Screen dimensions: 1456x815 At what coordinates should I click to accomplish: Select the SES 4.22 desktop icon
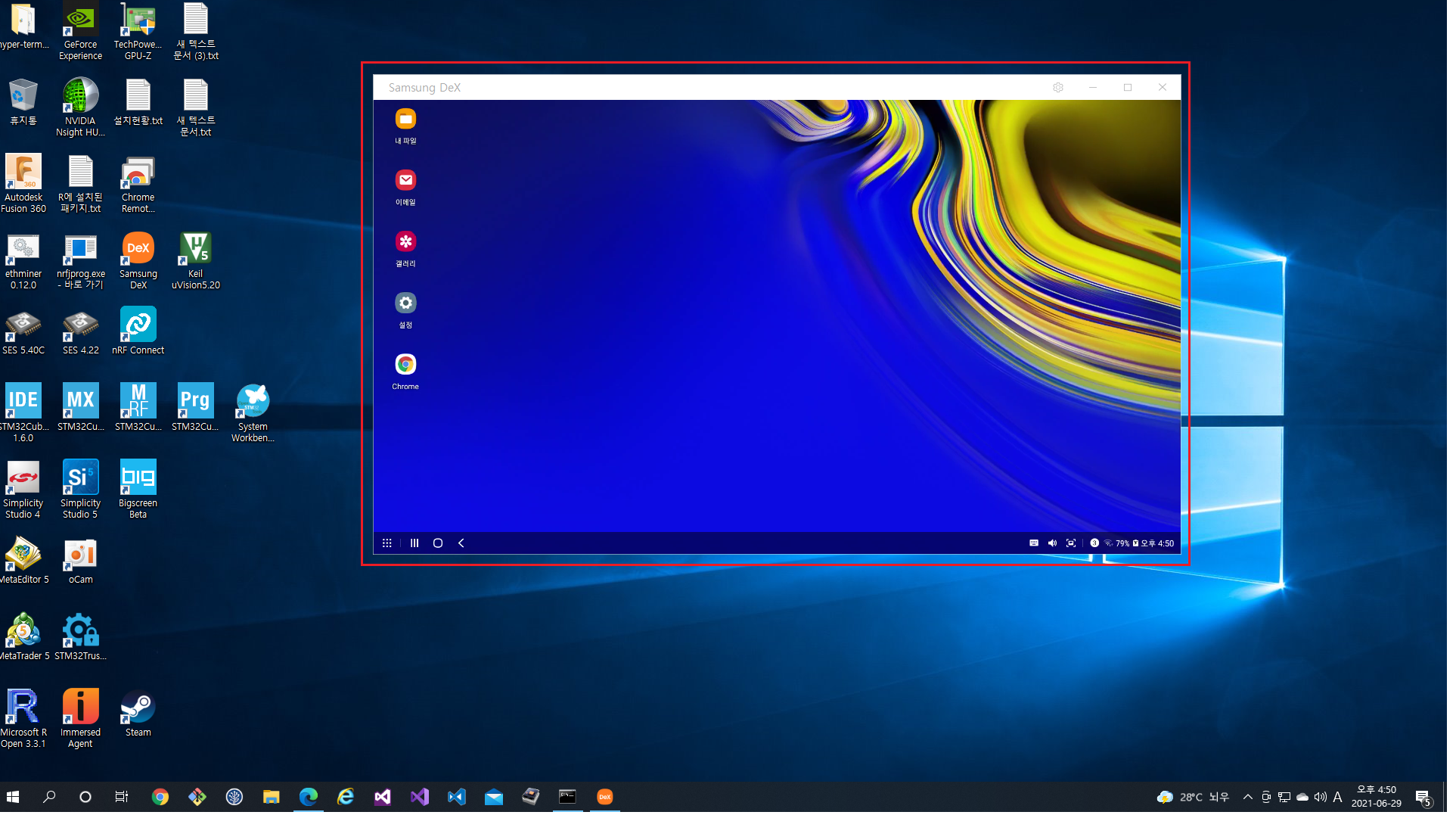(81, 333)
